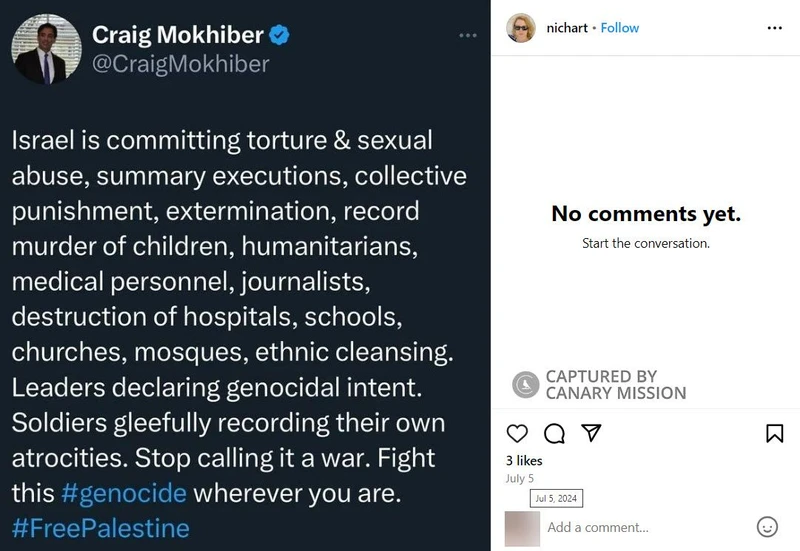Click the blurred commenter avatar
The image size is (800, 551).
[522, 527]
